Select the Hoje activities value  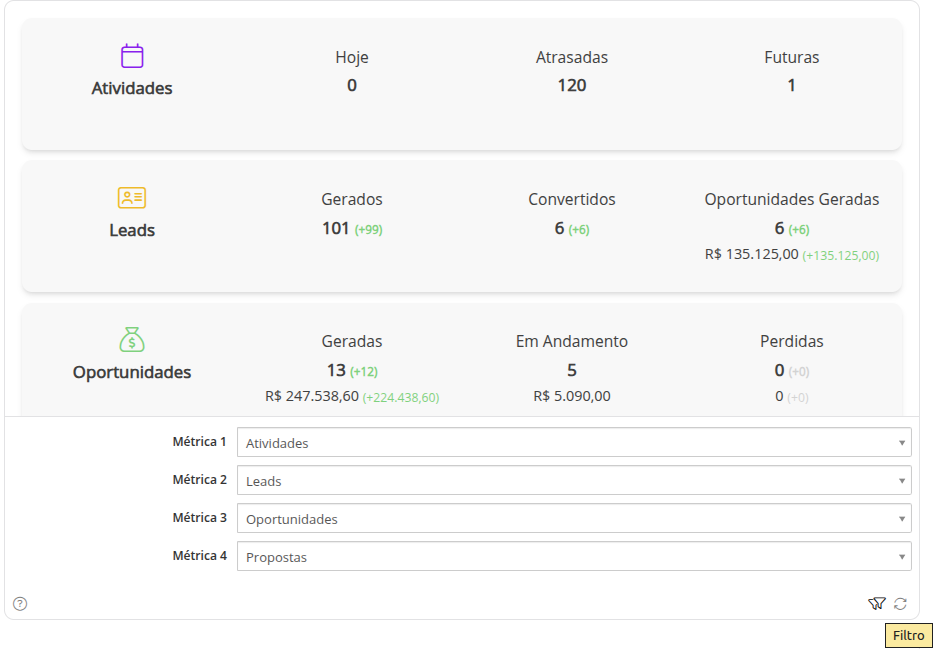[352, 86]
